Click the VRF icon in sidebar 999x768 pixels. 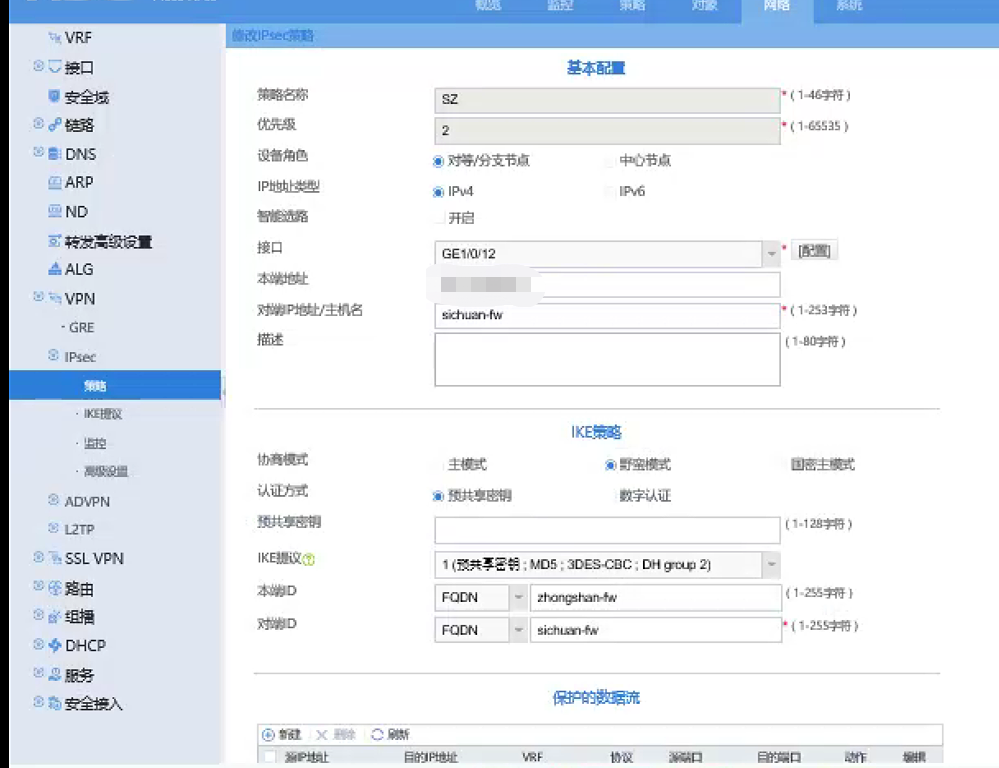click(55, 38)
